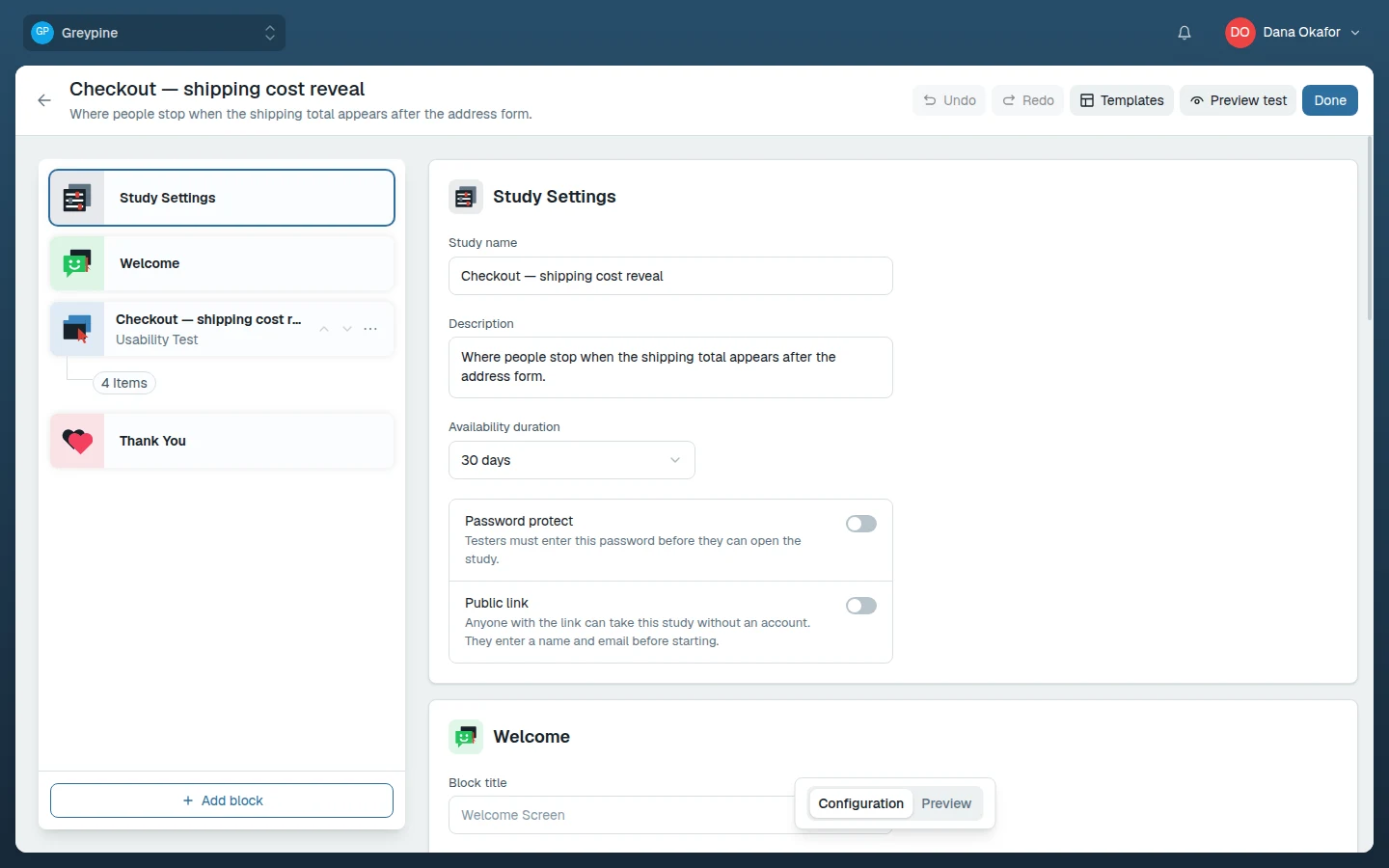Click Welcome panel header icon
The width and height of the screenshot is (1389, 868).
466,737
